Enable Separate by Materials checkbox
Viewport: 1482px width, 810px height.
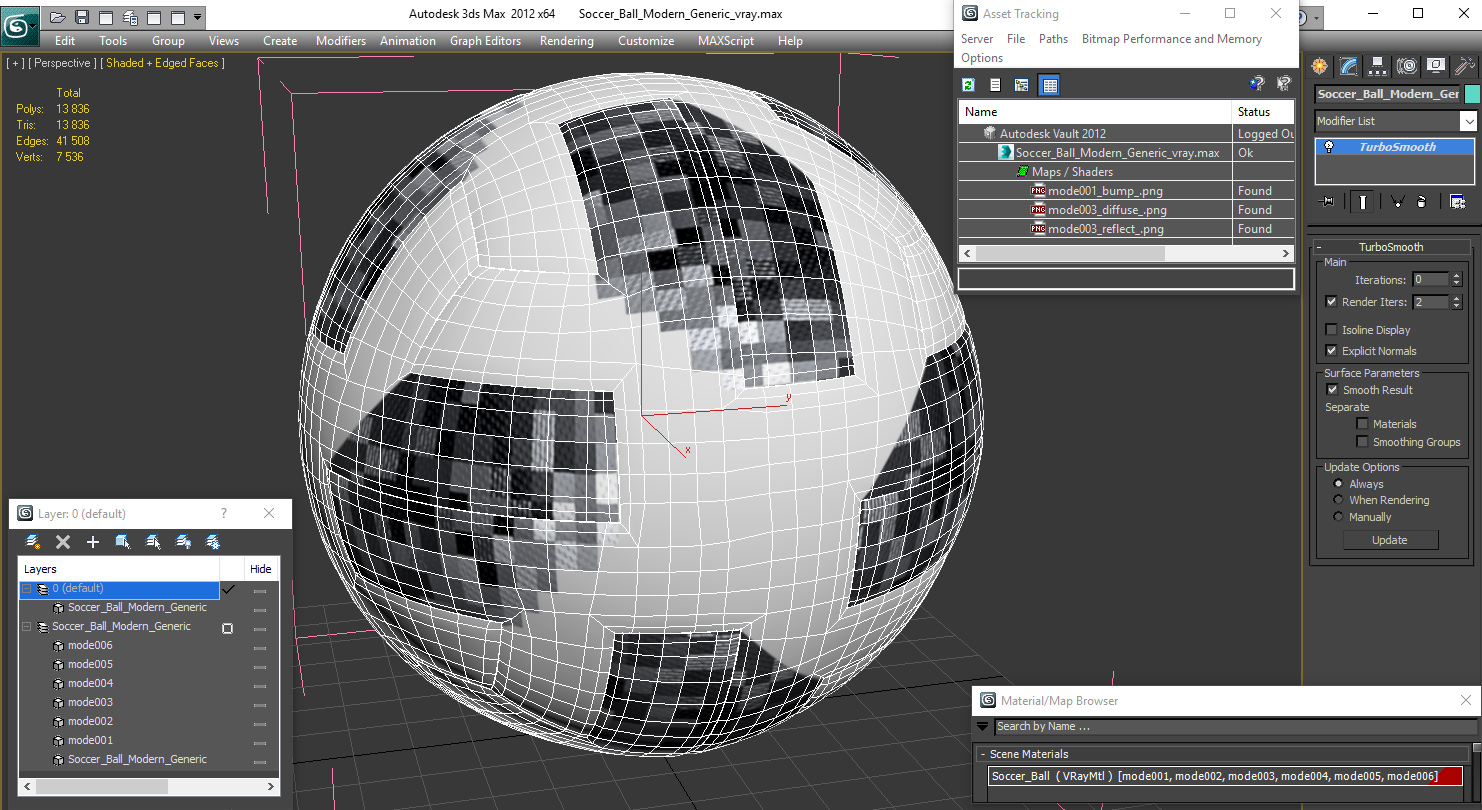[x=1362, y=424]
